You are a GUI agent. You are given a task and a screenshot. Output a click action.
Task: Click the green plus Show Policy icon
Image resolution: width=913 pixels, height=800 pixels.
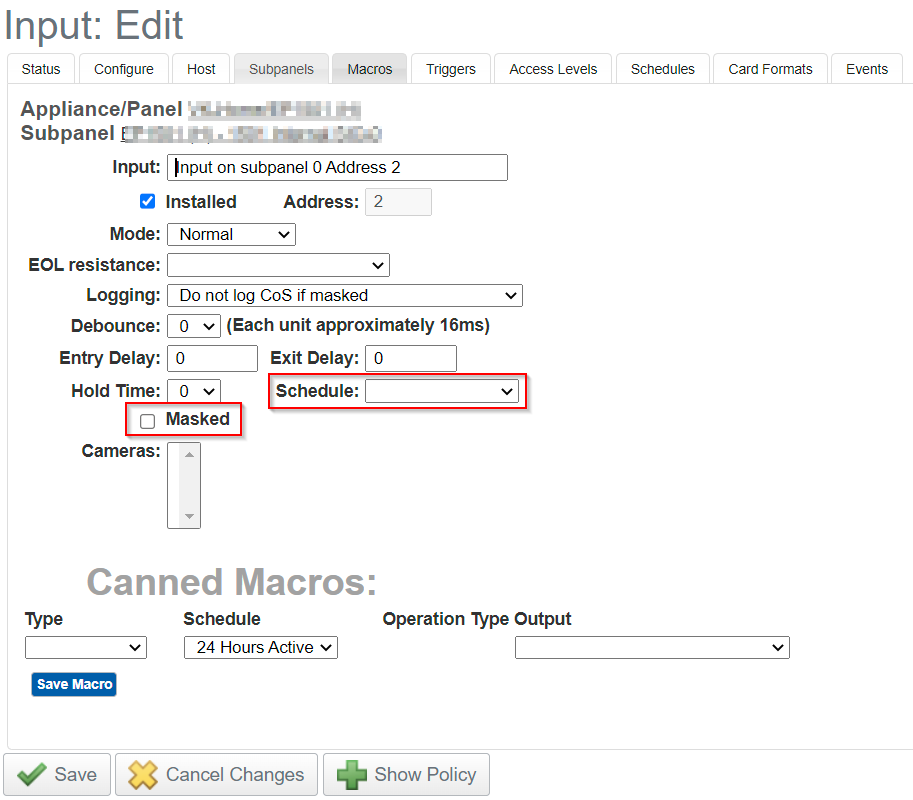click(x=354, y=774)
